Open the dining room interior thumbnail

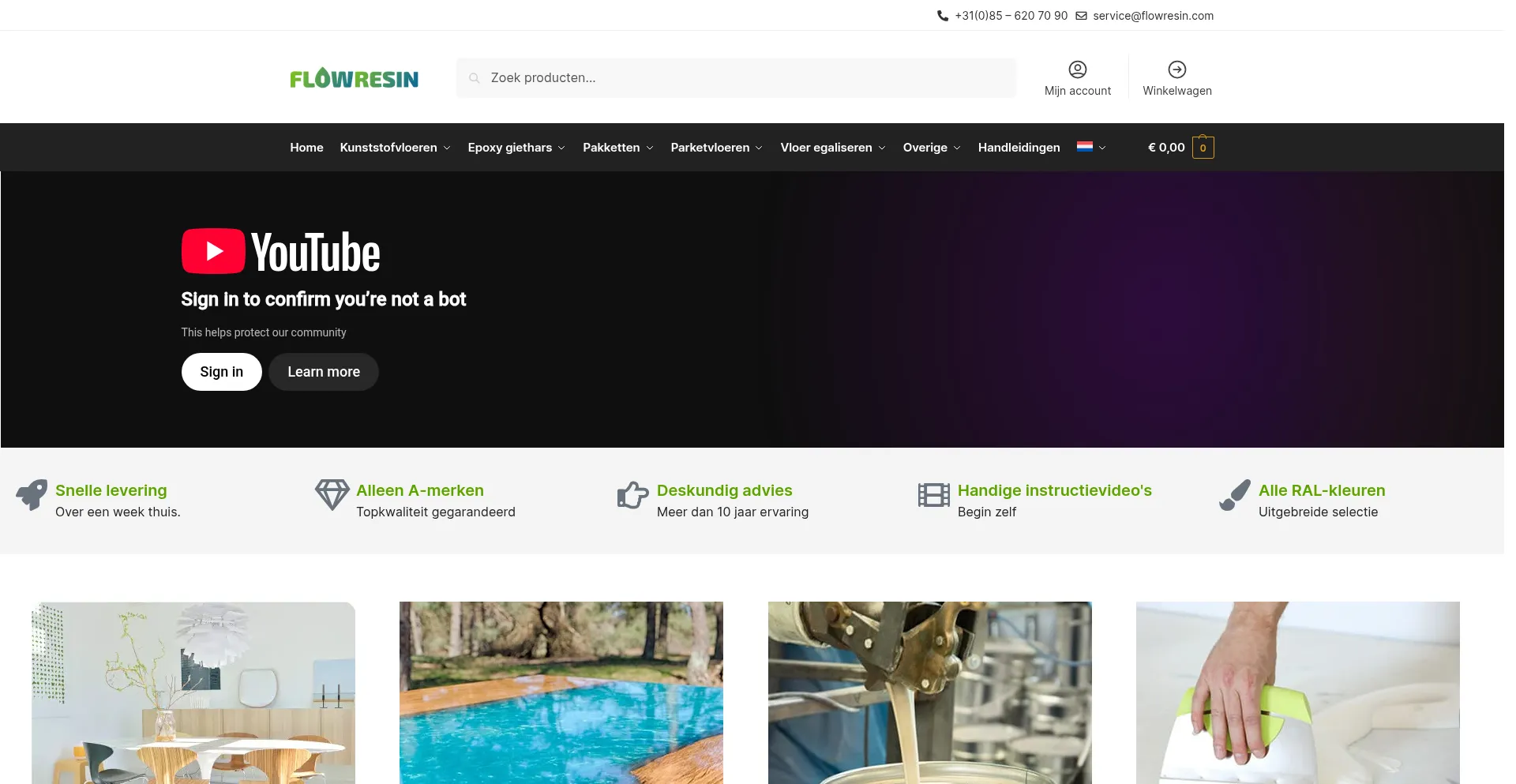(193, 693)
